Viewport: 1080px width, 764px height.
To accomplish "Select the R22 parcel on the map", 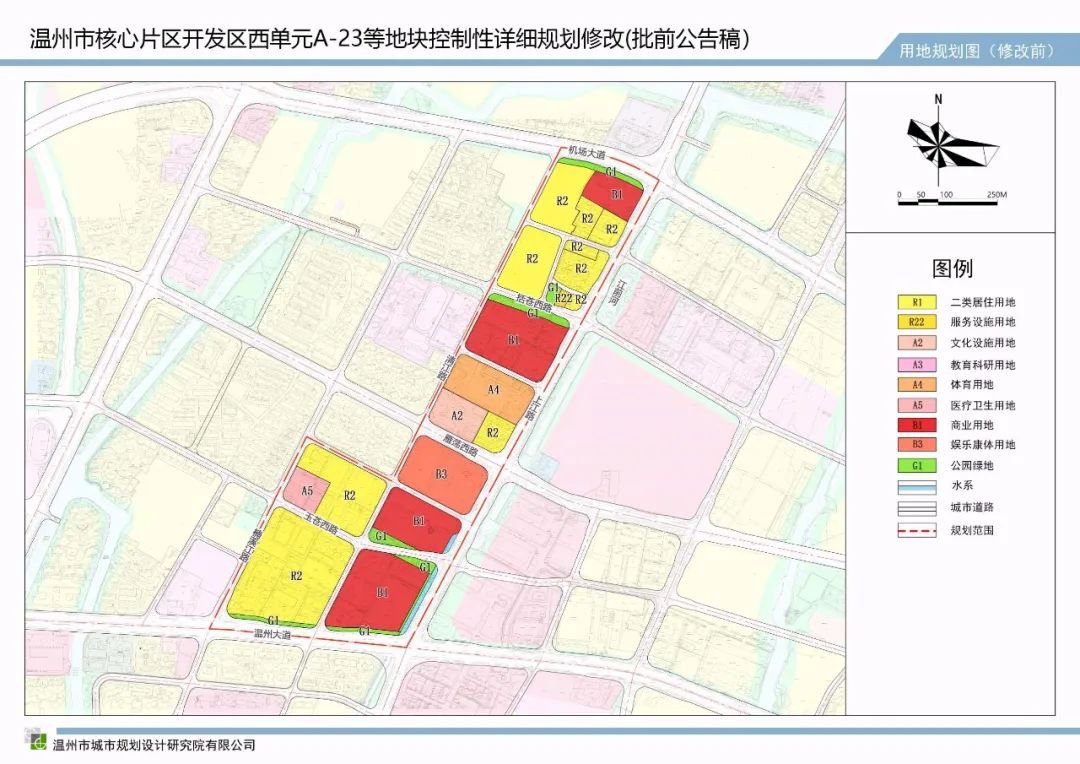I will pos(562,298).
